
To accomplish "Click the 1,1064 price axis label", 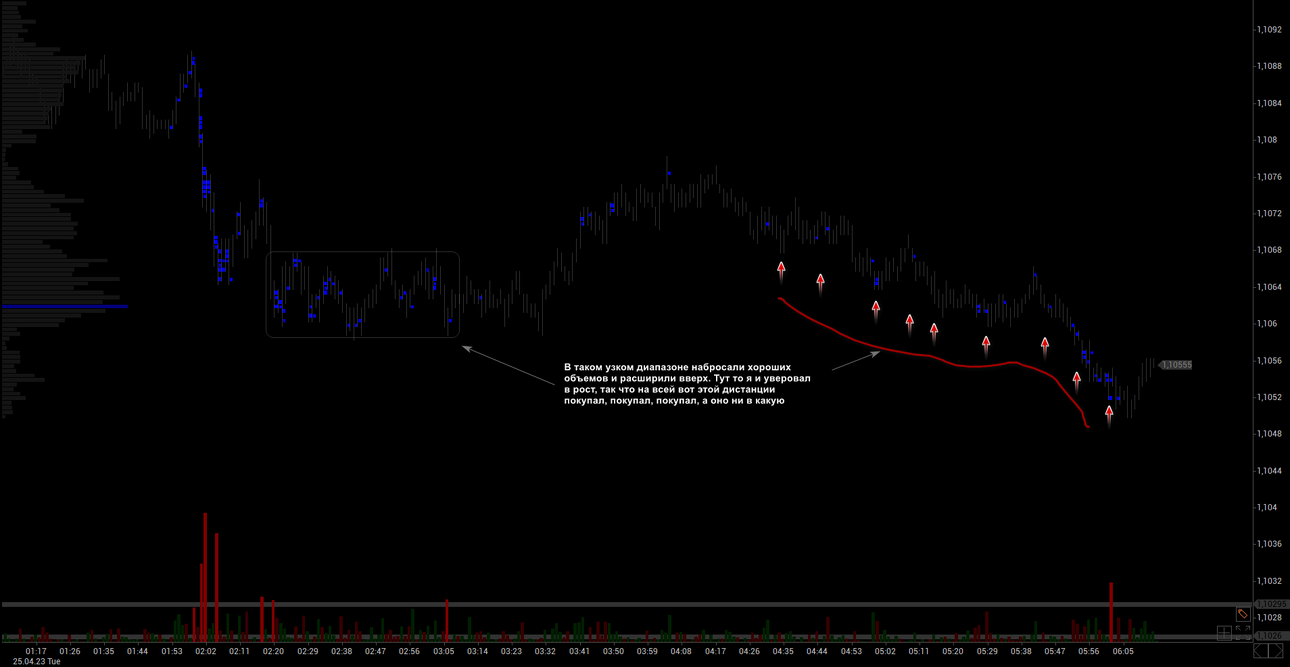I will click(x=1268, y=287).
